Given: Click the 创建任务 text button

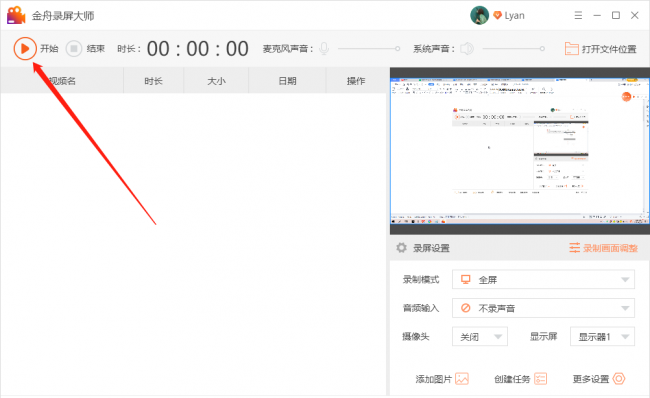Looking at the screenshot, I should pos(512,379).
